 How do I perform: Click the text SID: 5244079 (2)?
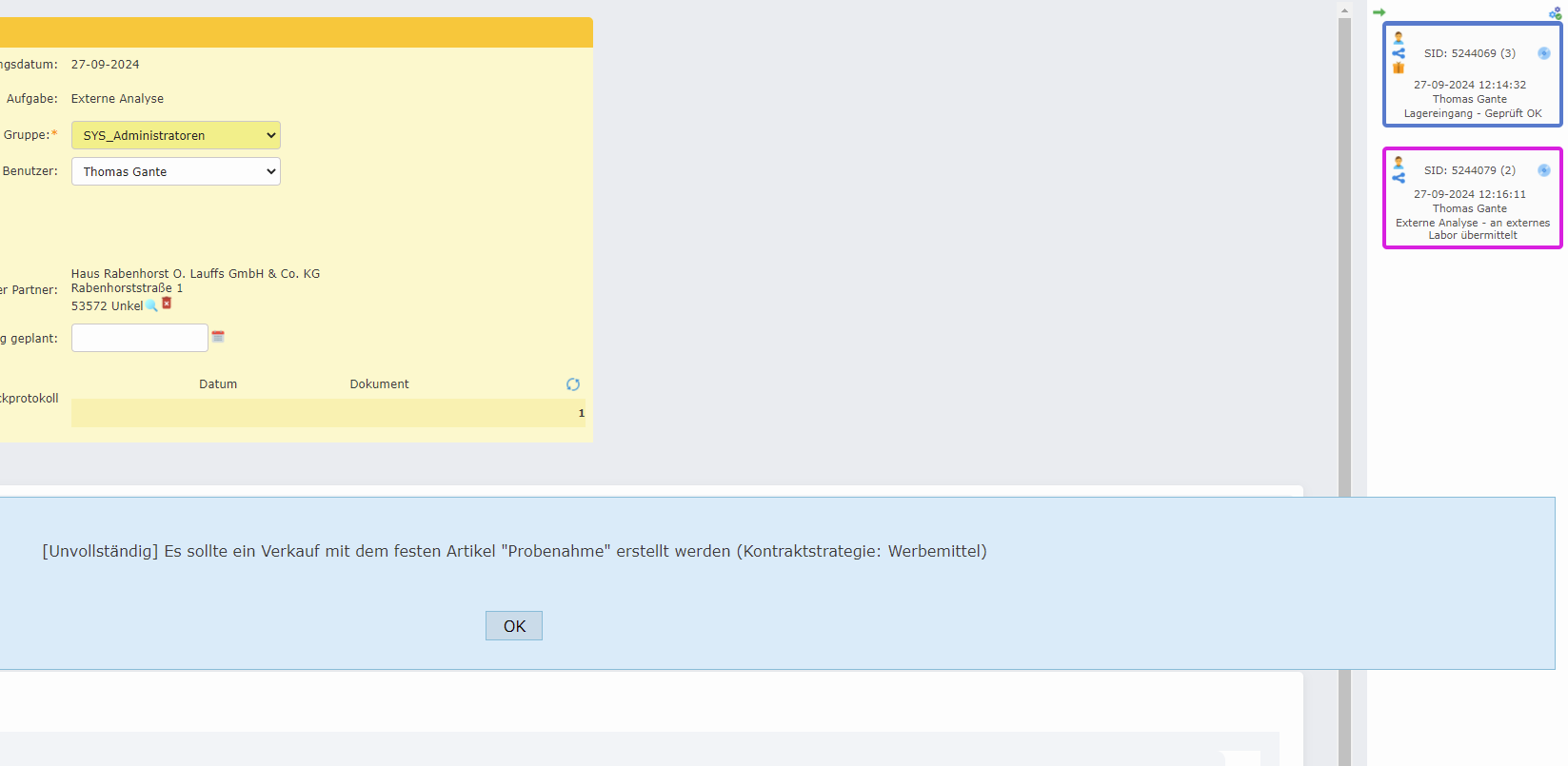click(x=1470, y=170)
